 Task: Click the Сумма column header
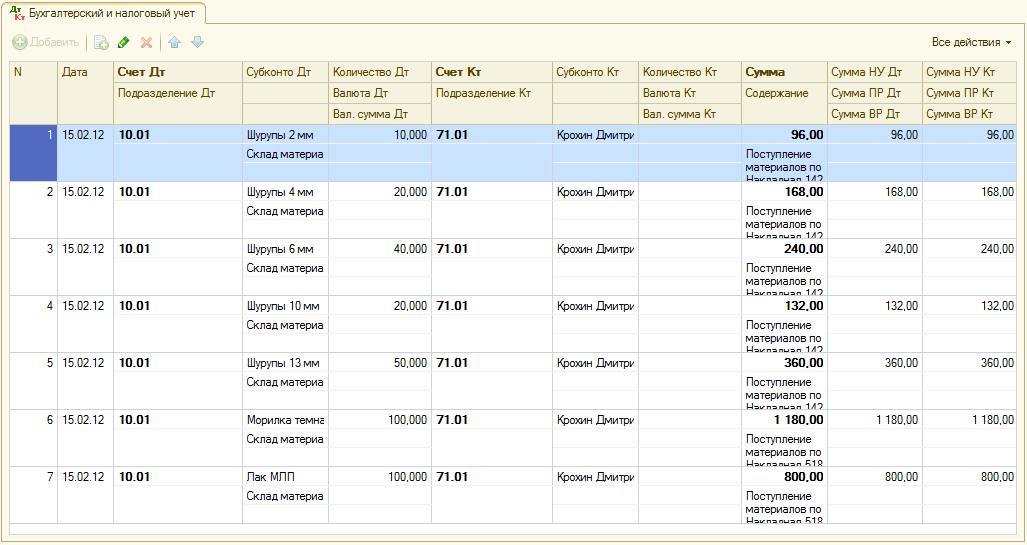pos(784,72)
